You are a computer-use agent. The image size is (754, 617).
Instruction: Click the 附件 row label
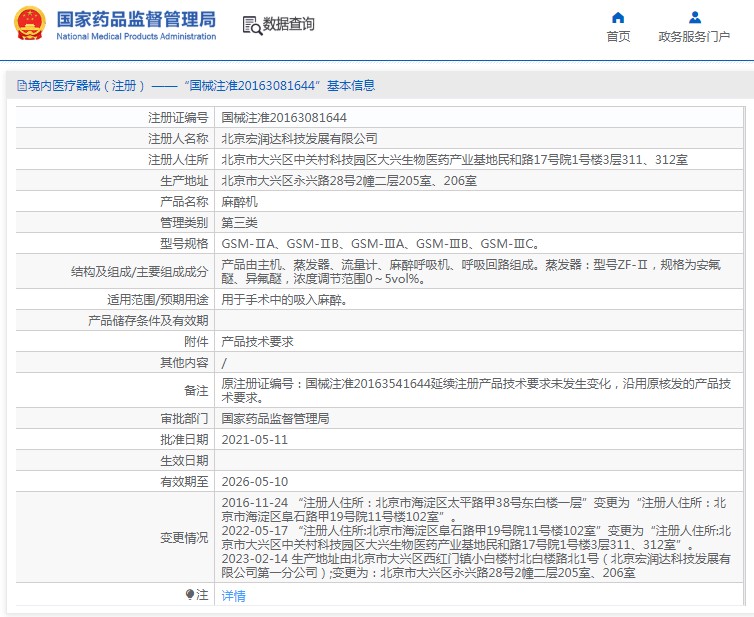click(196, 341)
